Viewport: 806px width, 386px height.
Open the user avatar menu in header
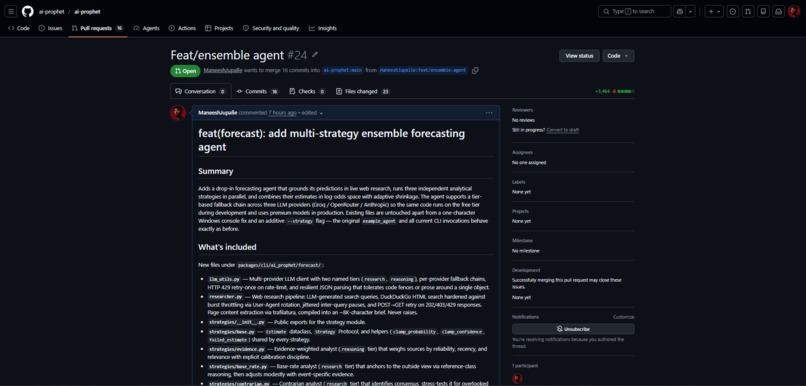click(794, 11)
